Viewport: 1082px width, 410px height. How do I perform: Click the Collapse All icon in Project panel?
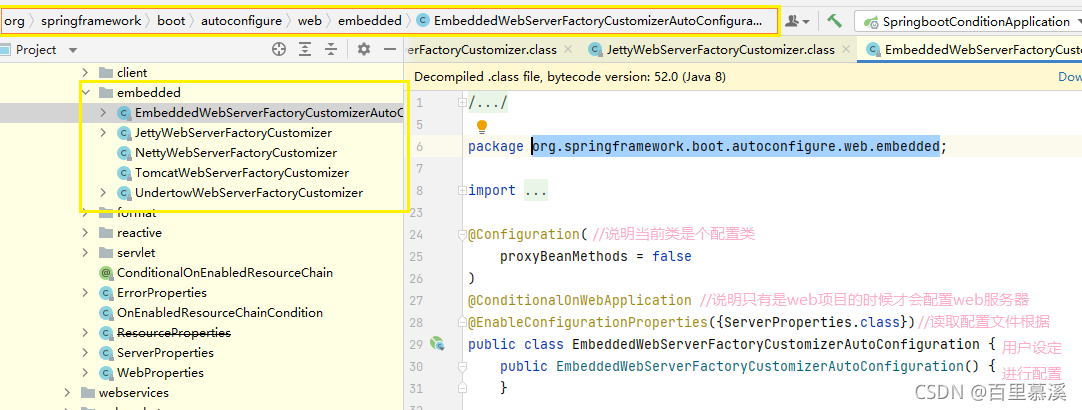click(331, 49)
